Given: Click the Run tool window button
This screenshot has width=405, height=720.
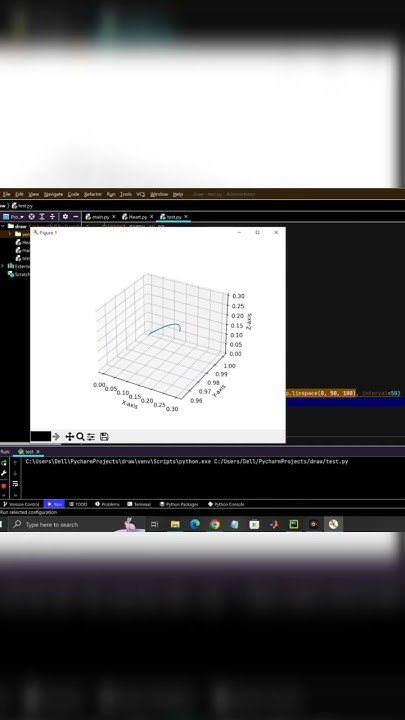Looking at the screenshot, I should point(54,504).
